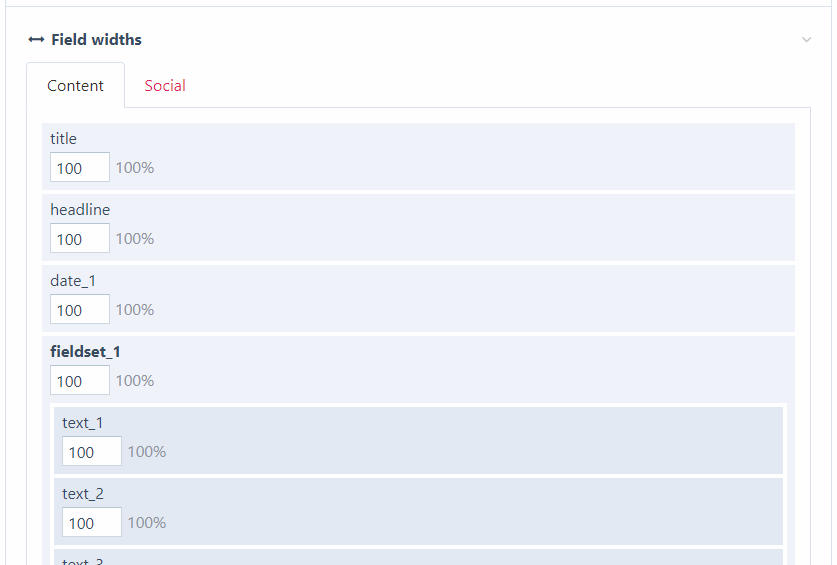Click the Field widths heading text
This screenshot has height=565, width=837.
tap(97, 40)
